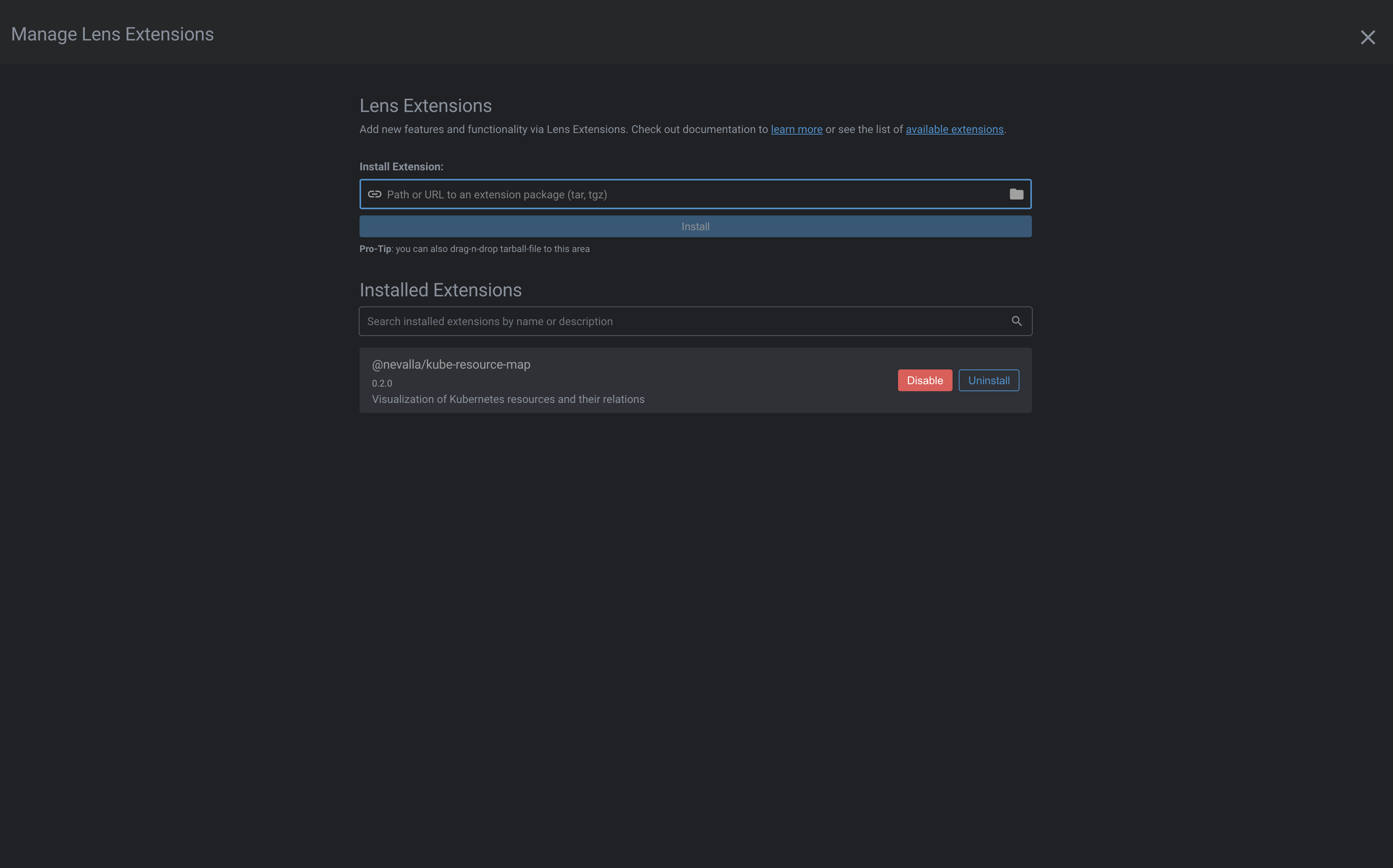
Task: Click the Pro-Tip drag-n-drop hint text
Action: click(474, 249)
